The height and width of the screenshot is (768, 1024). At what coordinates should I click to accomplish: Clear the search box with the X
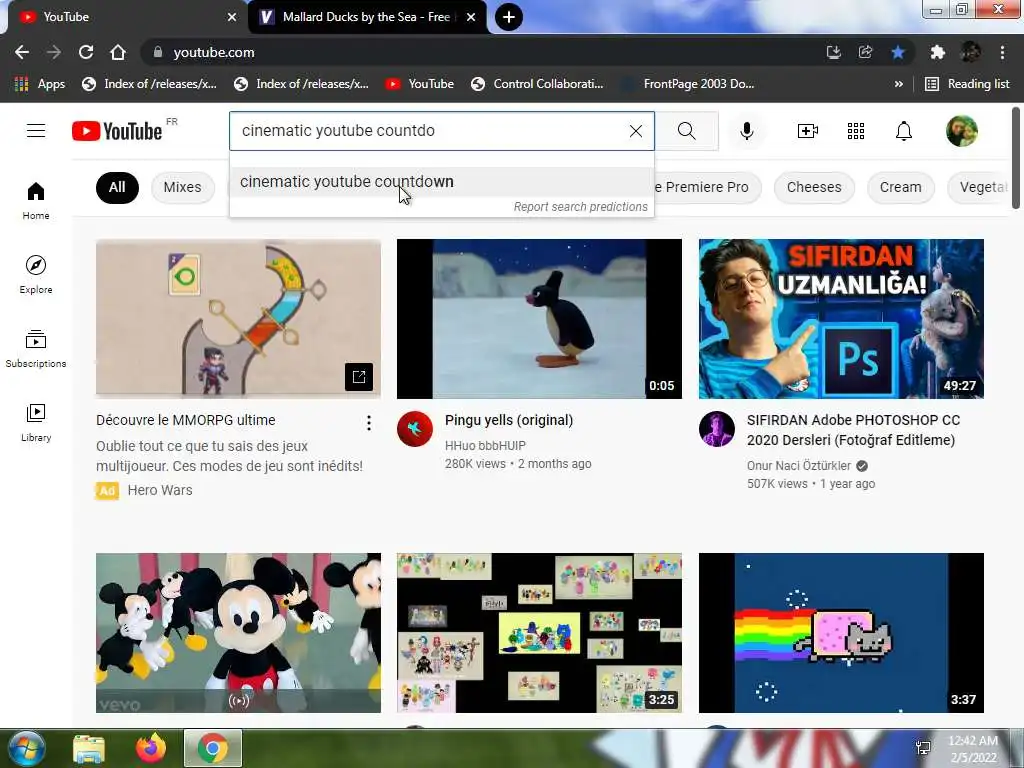635,131
